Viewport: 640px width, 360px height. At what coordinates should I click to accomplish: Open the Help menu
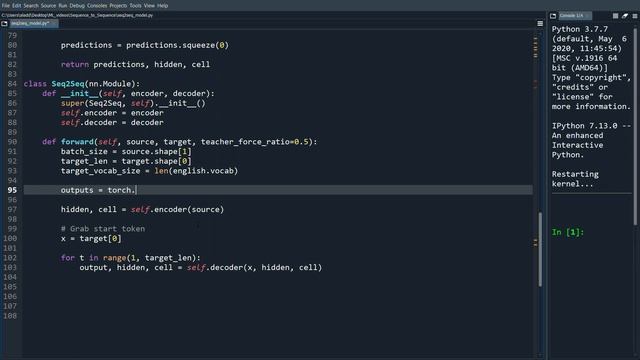pyautogui.click(x=162, y=6)
